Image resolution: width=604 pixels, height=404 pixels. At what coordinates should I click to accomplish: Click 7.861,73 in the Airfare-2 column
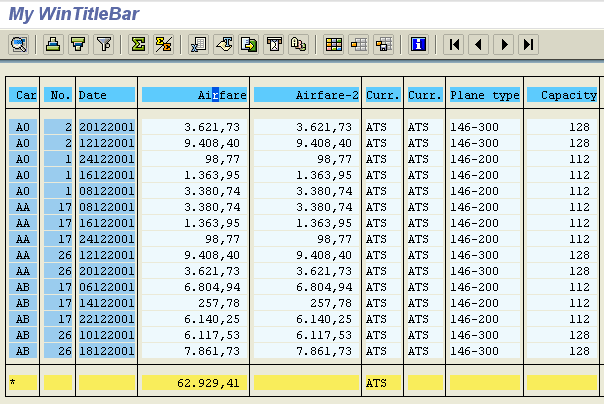click(306, 351)
